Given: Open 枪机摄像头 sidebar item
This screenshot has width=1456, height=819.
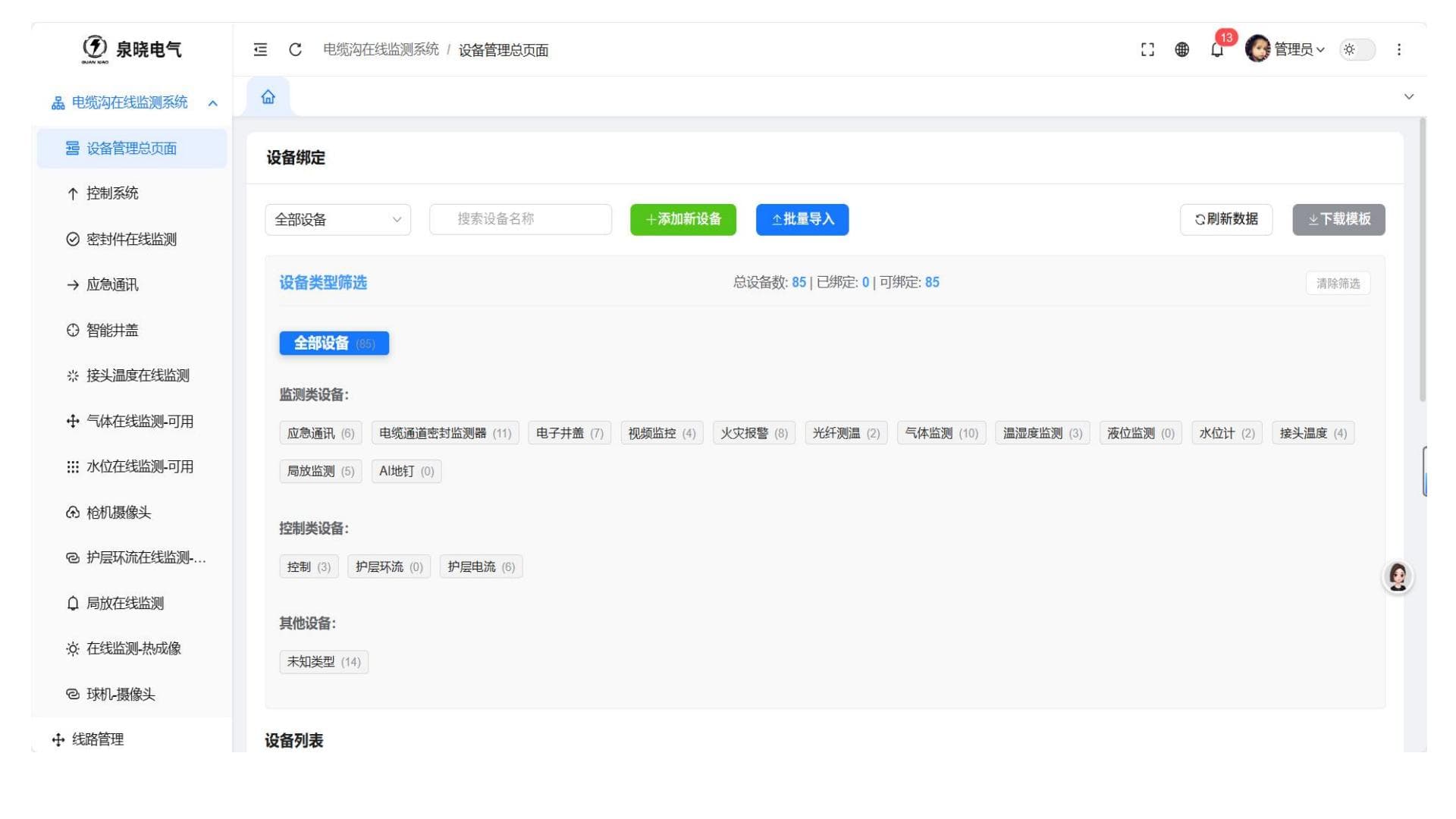Looking at the screenshot, I should click(132, 512).
